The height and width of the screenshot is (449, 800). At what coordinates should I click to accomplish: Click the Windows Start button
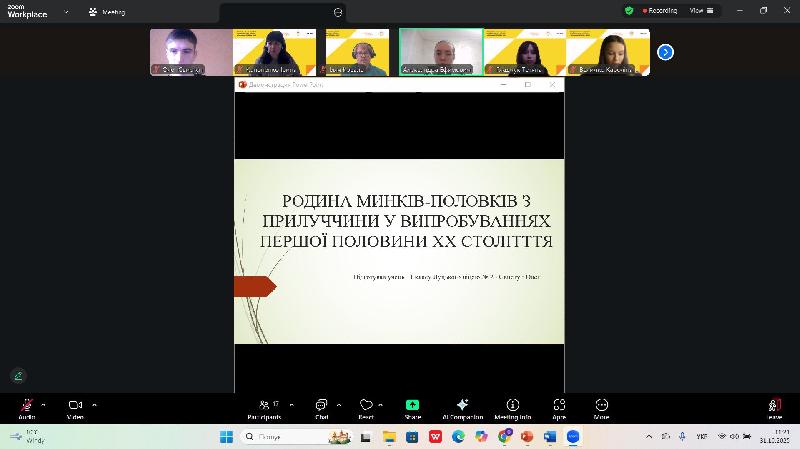226,437
